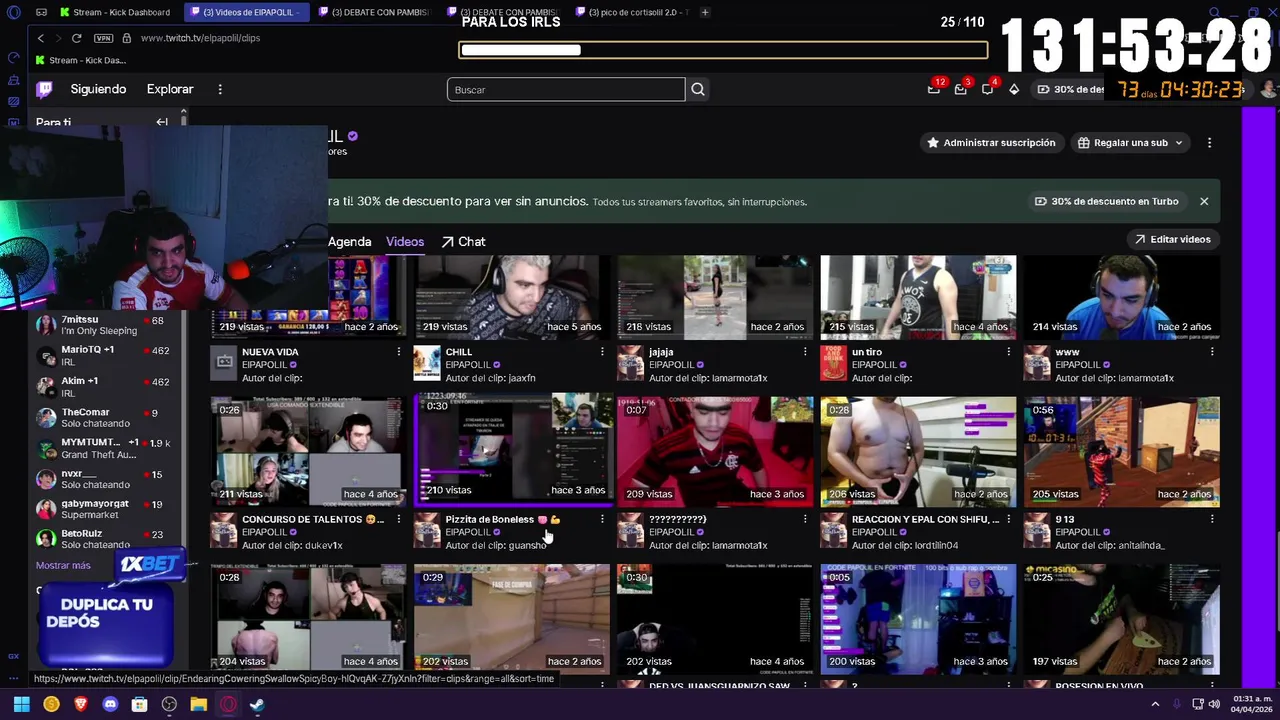
Task: Click clip author link lordtilin04
Action: click(x=934, y=546)
